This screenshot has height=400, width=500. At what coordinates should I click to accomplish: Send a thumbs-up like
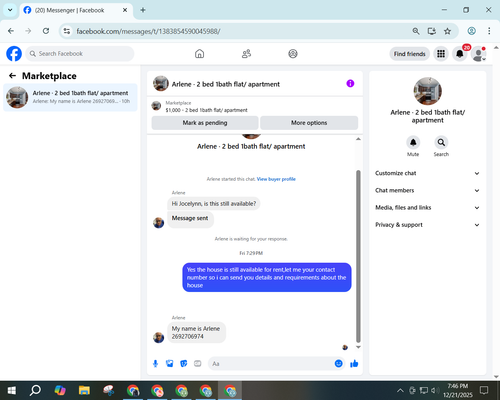(x=354, y=363)
